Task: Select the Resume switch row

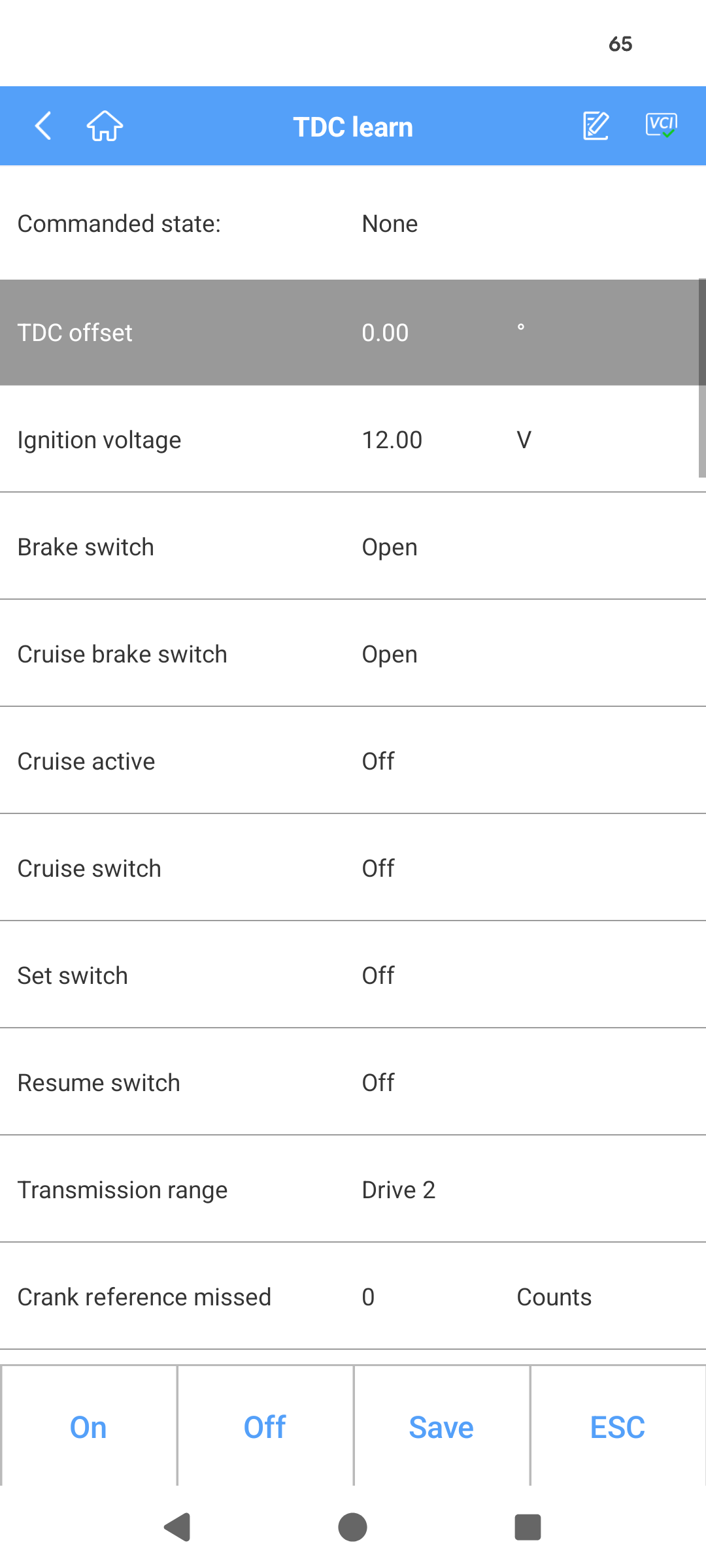Action: [x=353, y=1083]
